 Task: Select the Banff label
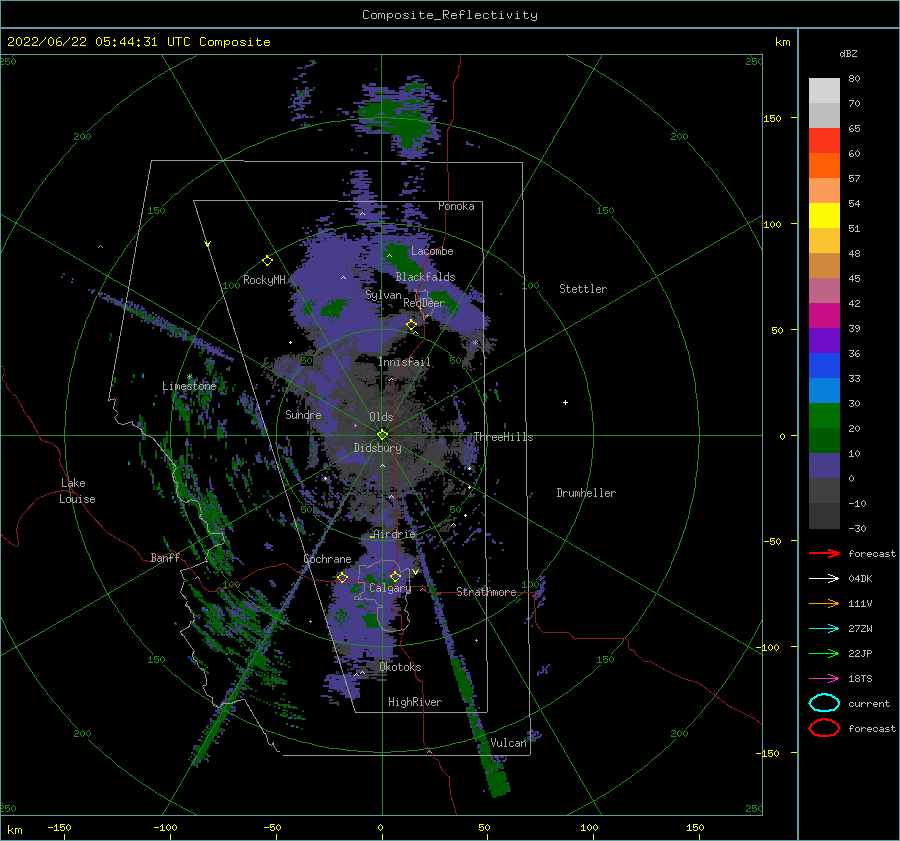coord(165,557)
